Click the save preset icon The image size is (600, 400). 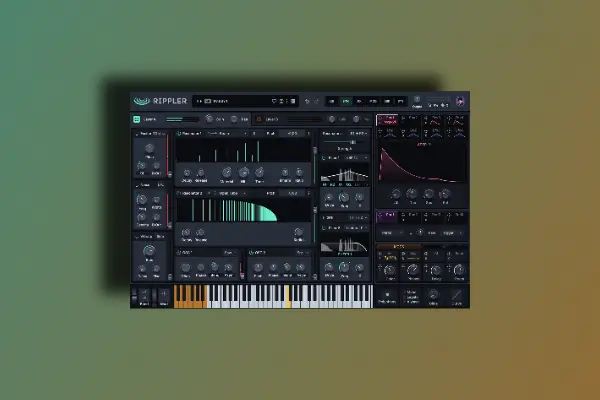coord(281,101)
